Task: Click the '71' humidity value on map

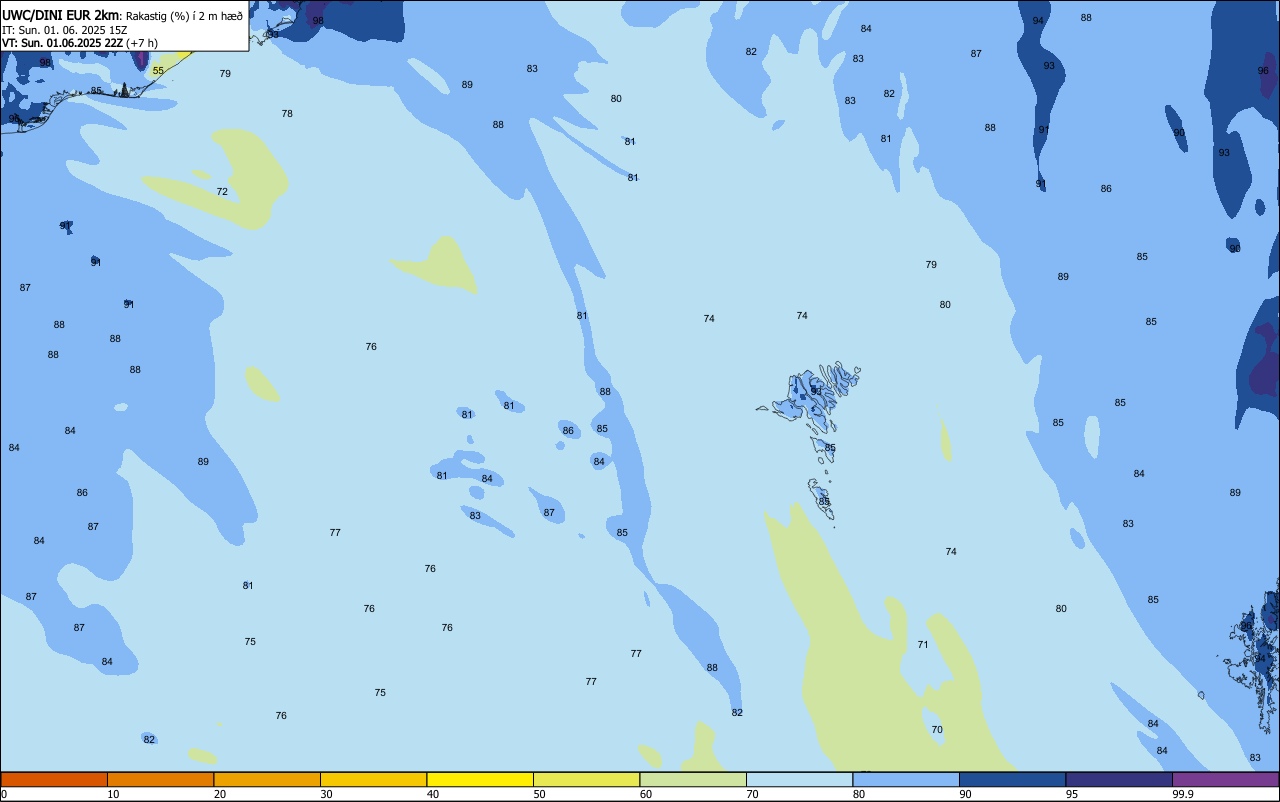Action: click(x=923, y=644)
